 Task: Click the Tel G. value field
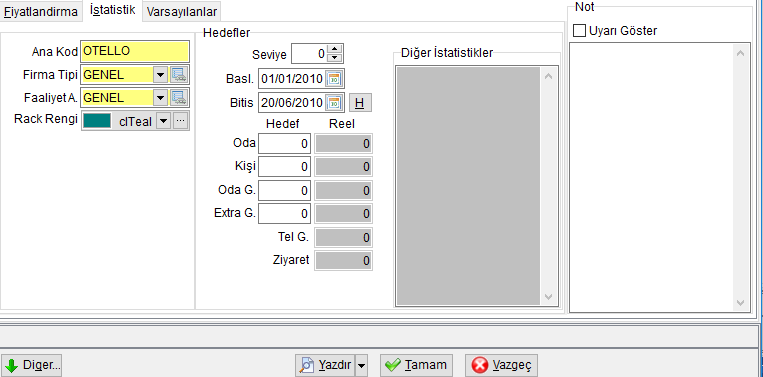click(x=344, y=237)
